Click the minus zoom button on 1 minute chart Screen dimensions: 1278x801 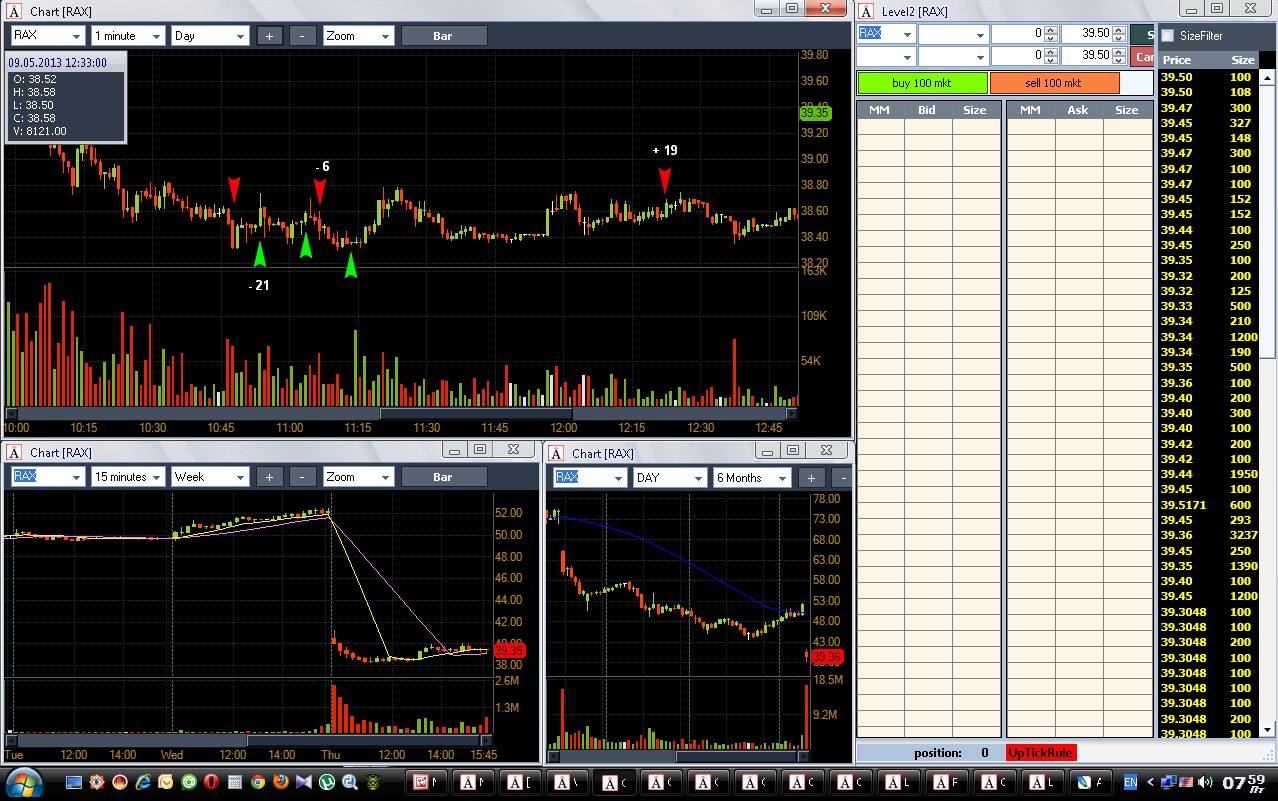coord(302,36)
